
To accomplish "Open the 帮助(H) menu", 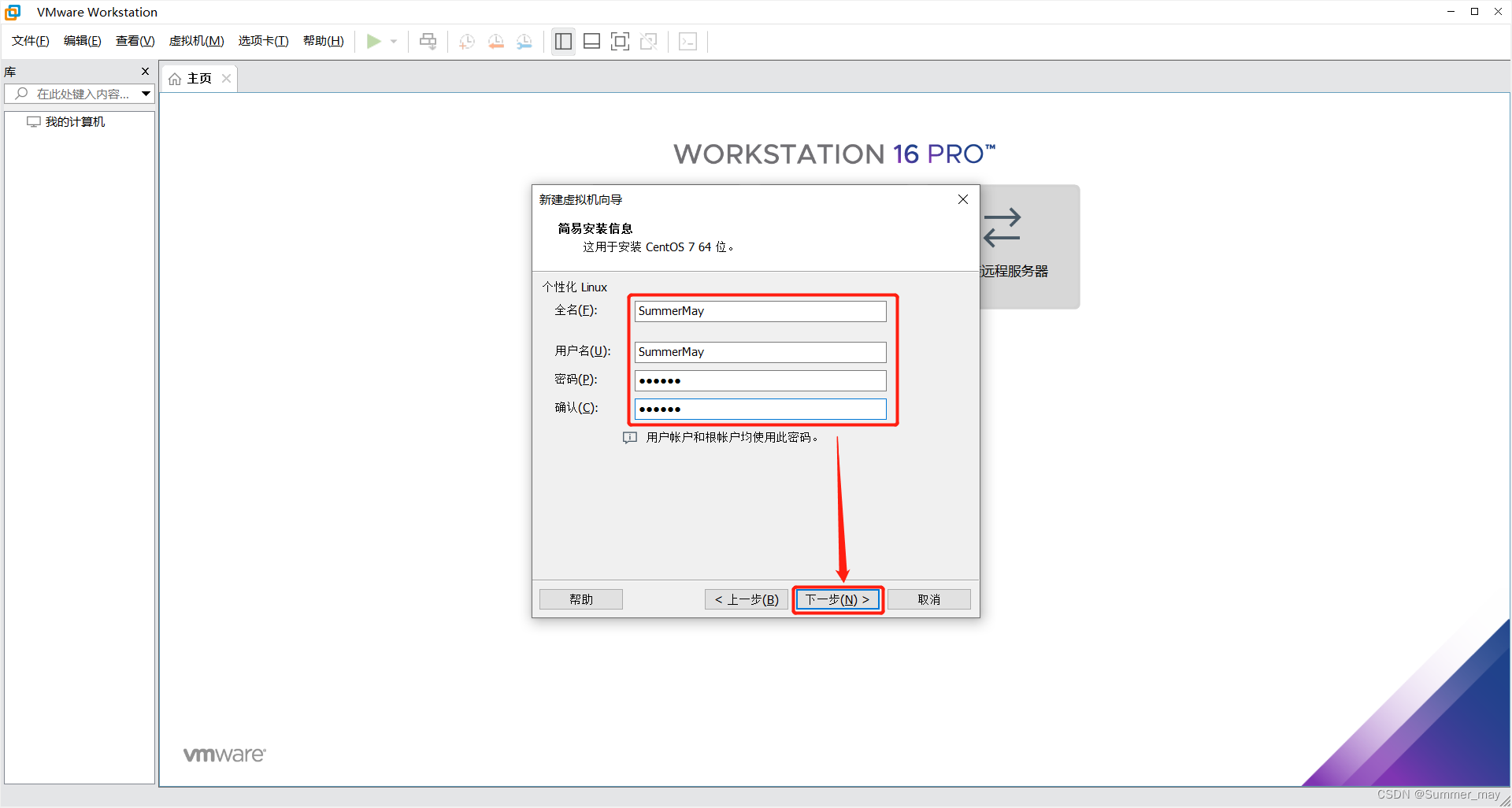I will tap(324, 41).
